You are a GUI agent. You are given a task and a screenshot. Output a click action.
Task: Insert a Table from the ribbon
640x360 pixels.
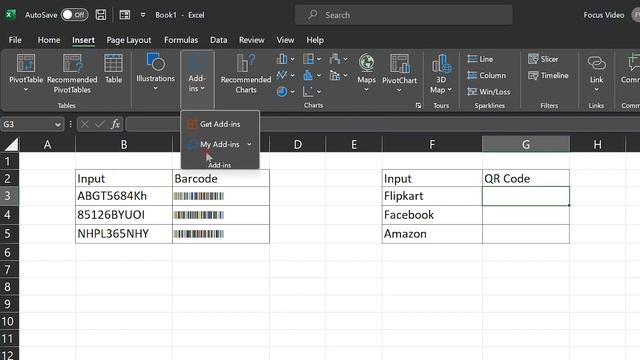(x=113, y=69)
